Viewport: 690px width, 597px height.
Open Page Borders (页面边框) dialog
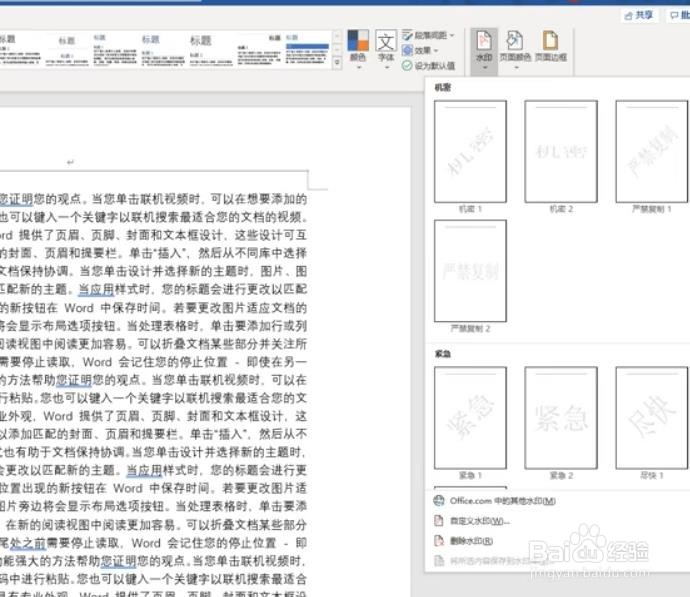(x=551, y=46)
